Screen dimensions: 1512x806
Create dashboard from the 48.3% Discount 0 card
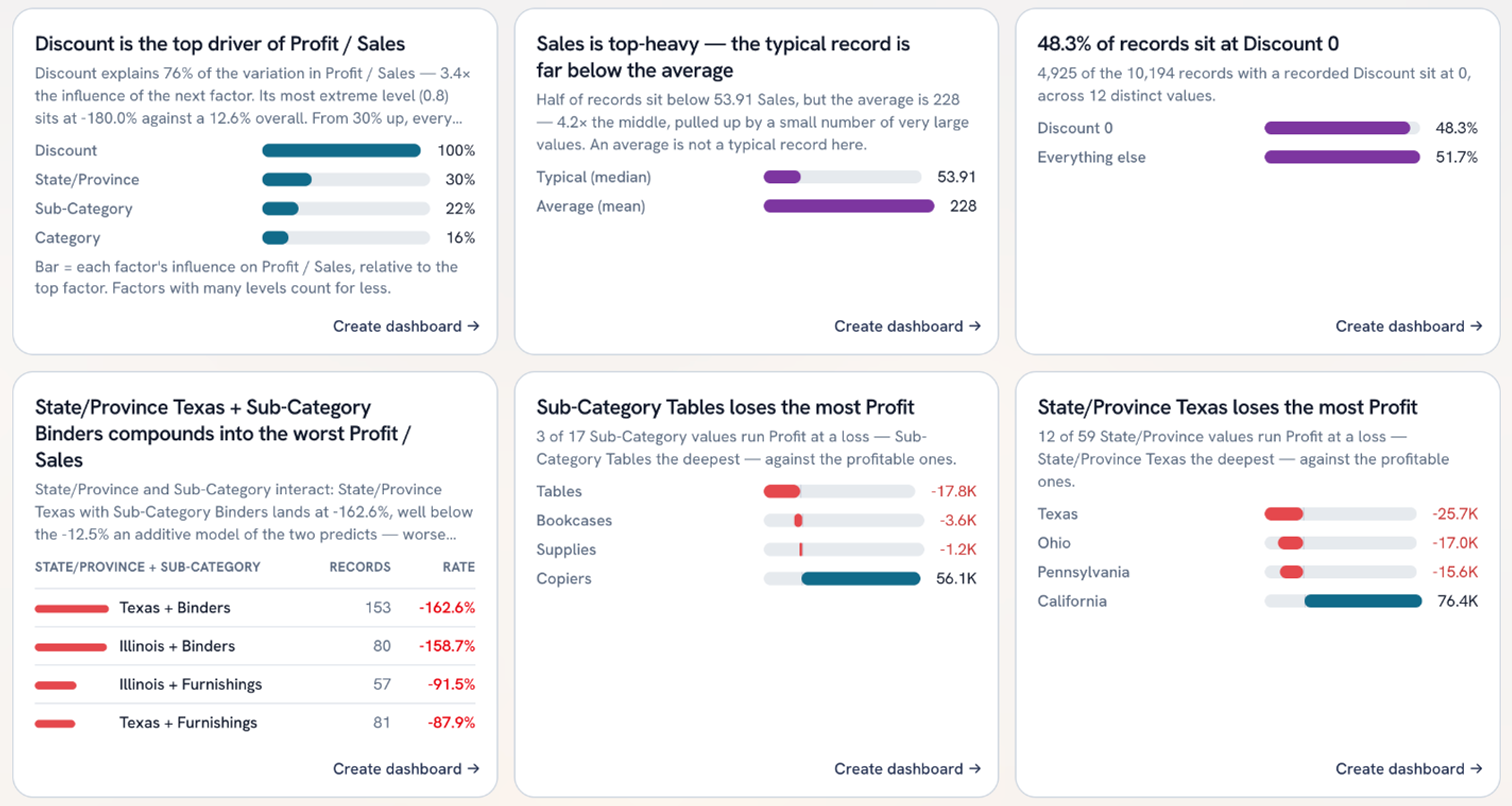[1408, 326]
